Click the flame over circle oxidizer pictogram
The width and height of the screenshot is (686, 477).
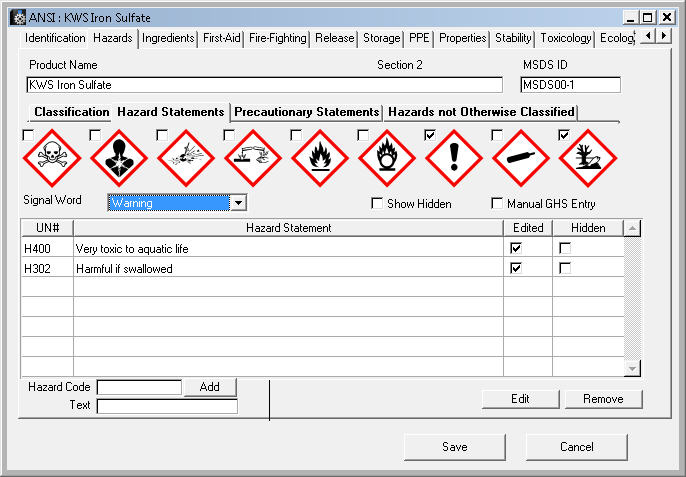tap(387, 158)
